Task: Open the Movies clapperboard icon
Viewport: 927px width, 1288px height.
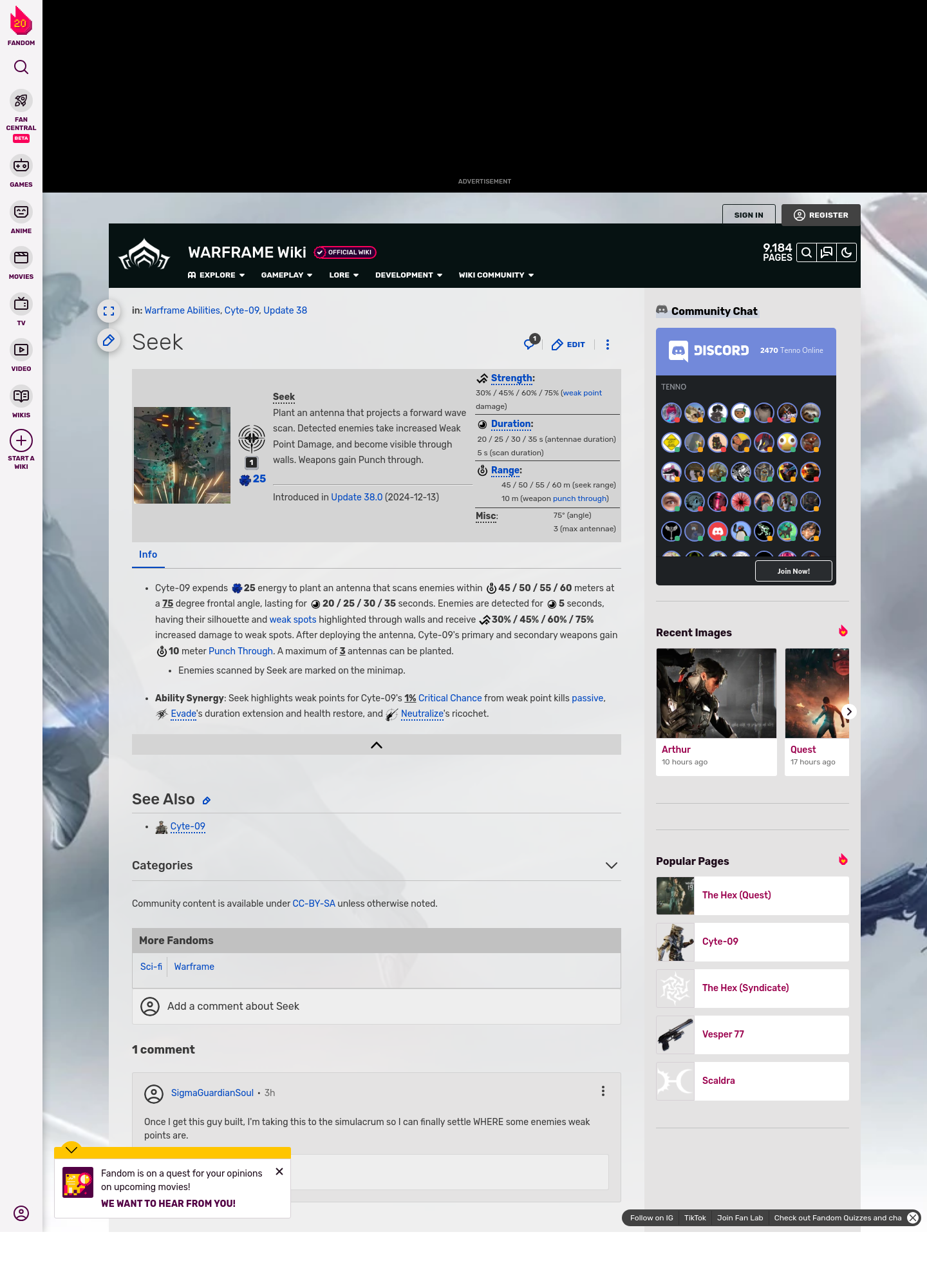Action: tap(21, 258)
